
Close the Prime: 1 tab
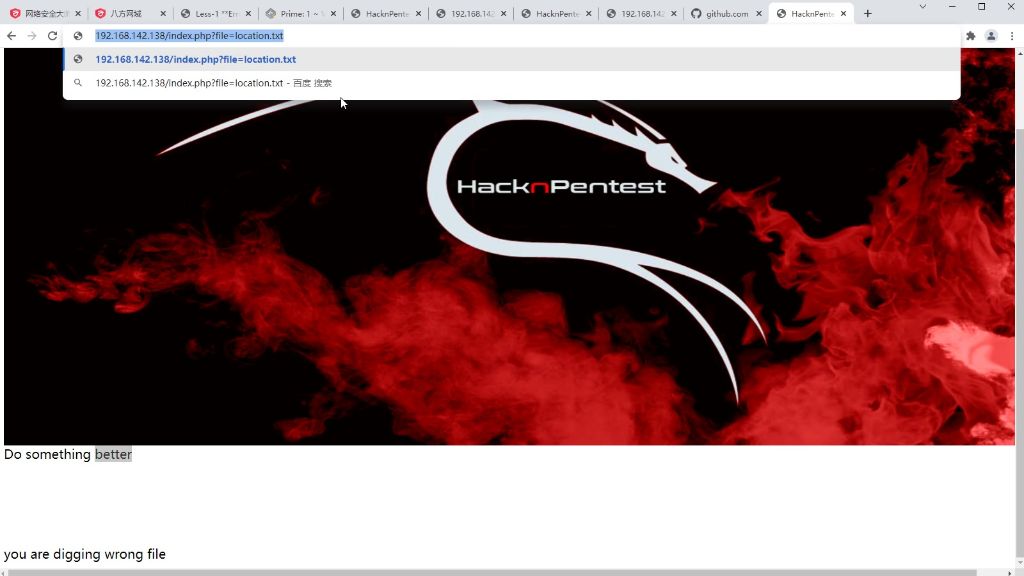point(333,14)
